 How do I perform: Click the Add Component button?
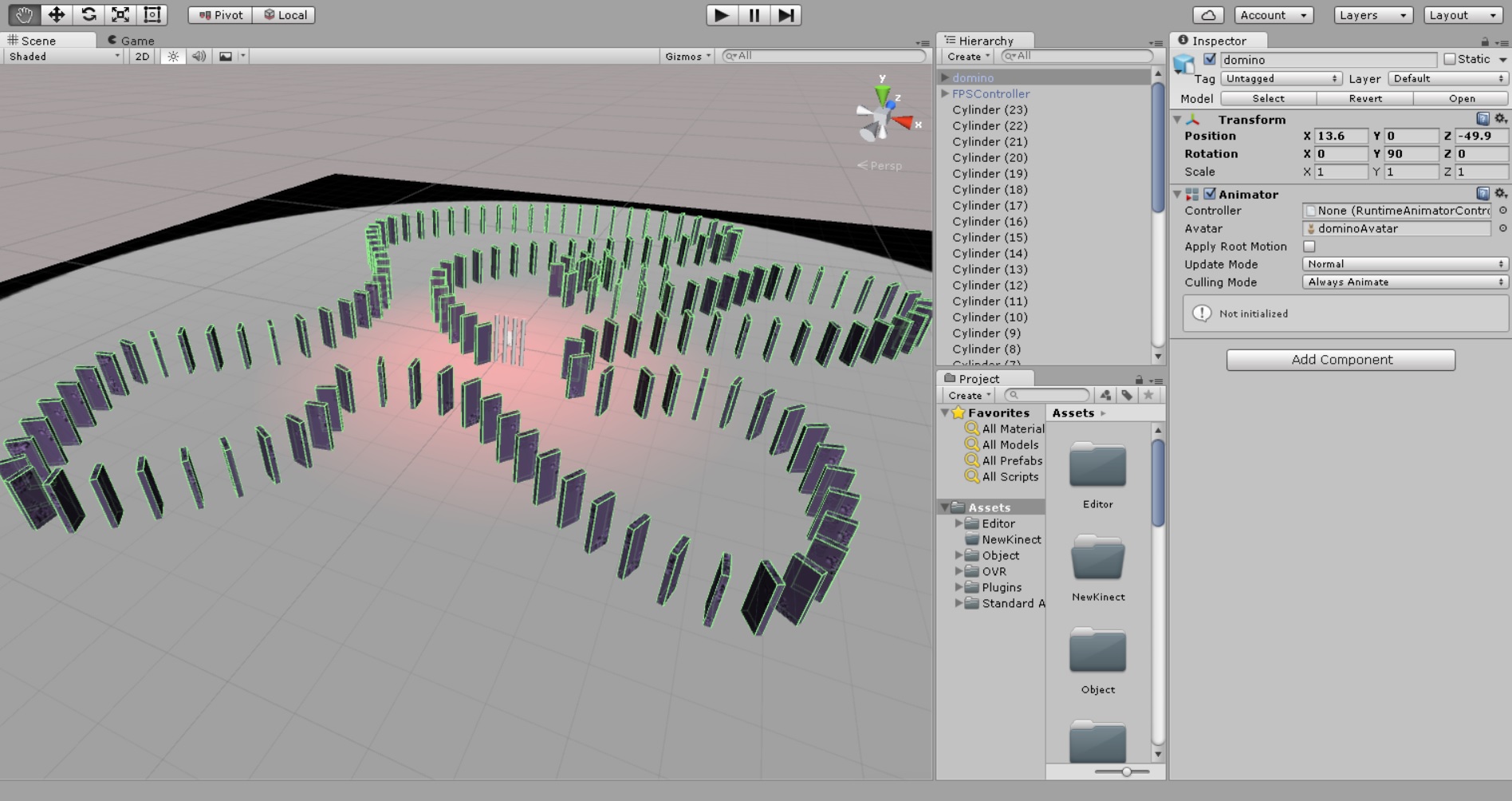(1341, 360)
